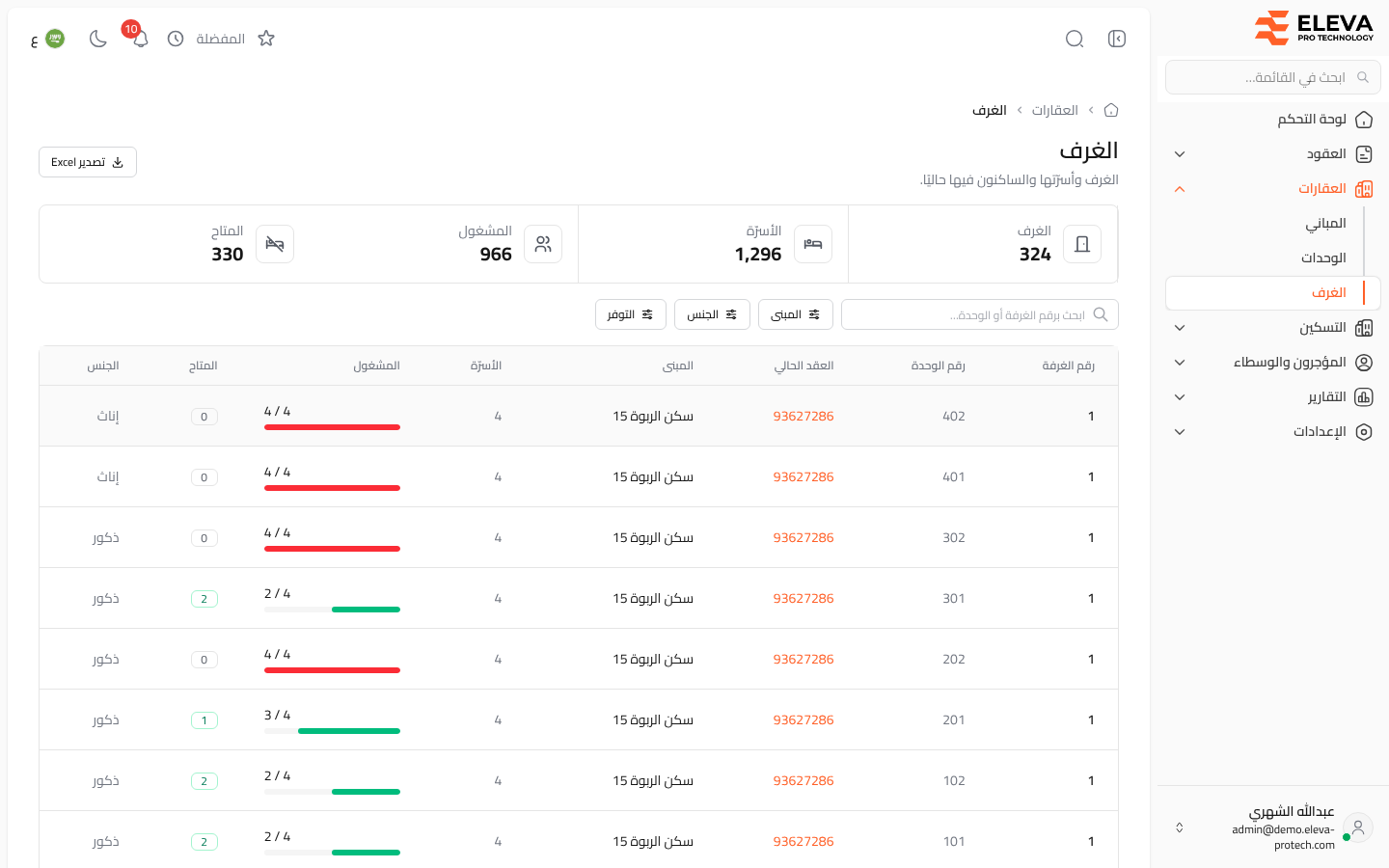Open the الجنس filter dropdown
Viewport: 1389px width, 868px height.
point(712,314)
